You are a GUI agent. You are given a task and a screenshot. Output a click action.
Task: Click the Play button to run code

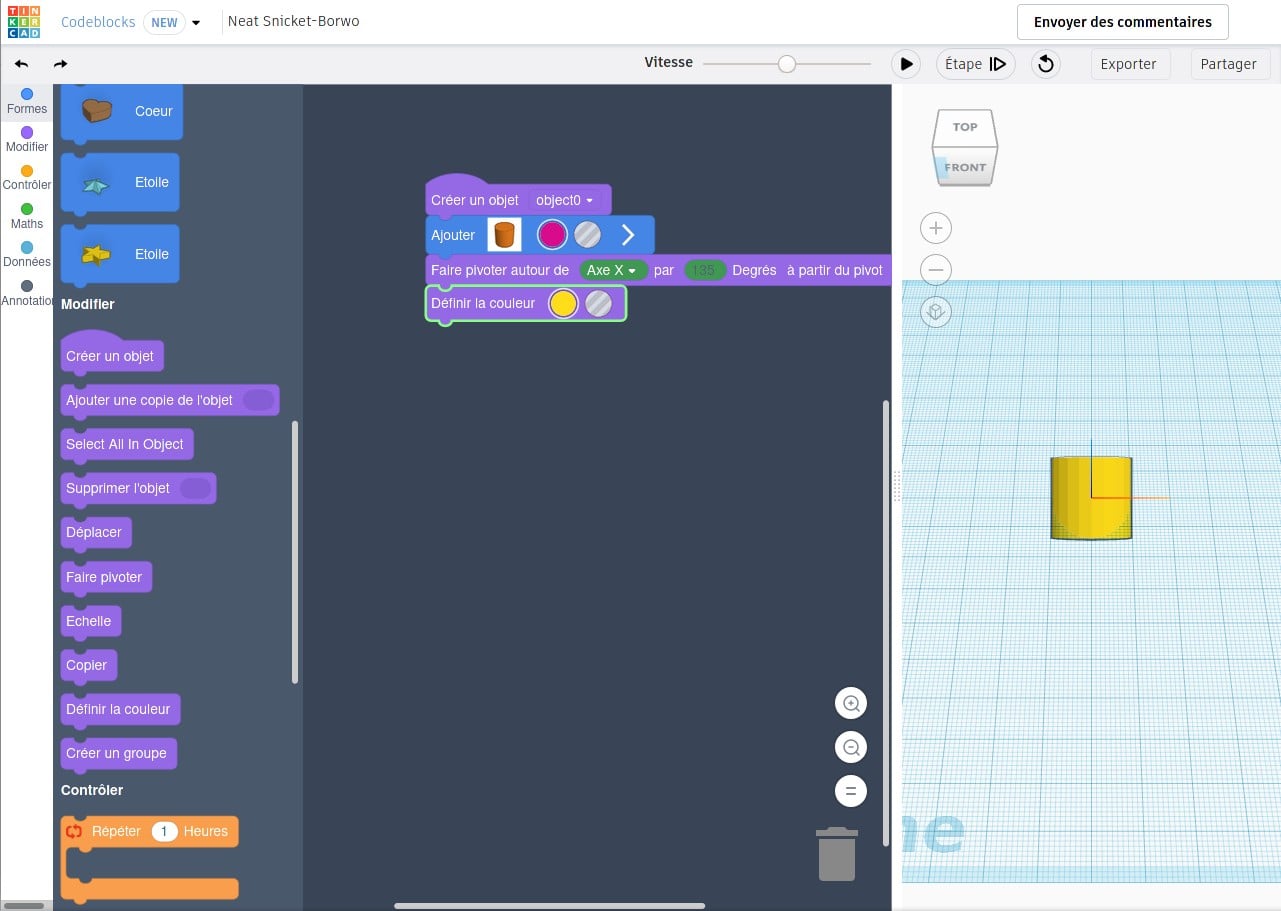point(905,64)
